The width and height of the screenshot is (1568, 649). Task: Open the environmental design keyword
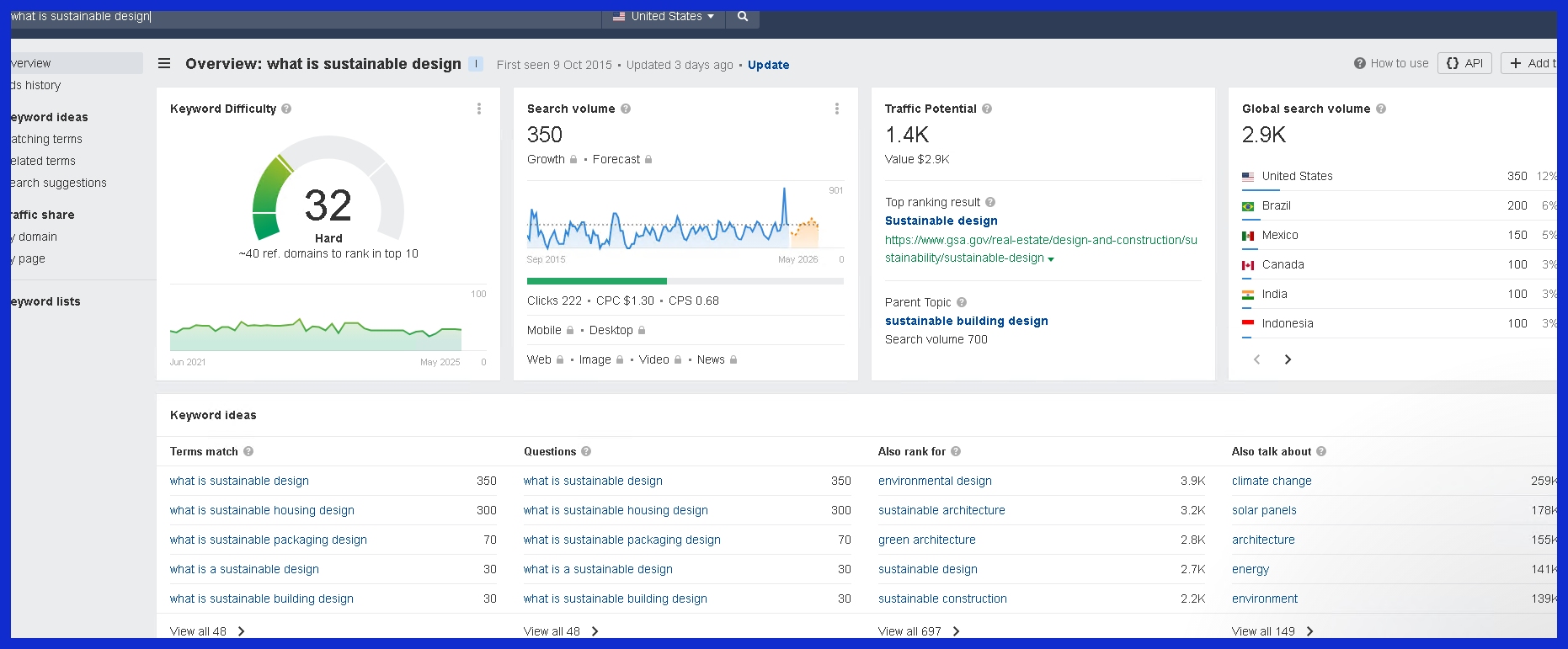(935, 481)
